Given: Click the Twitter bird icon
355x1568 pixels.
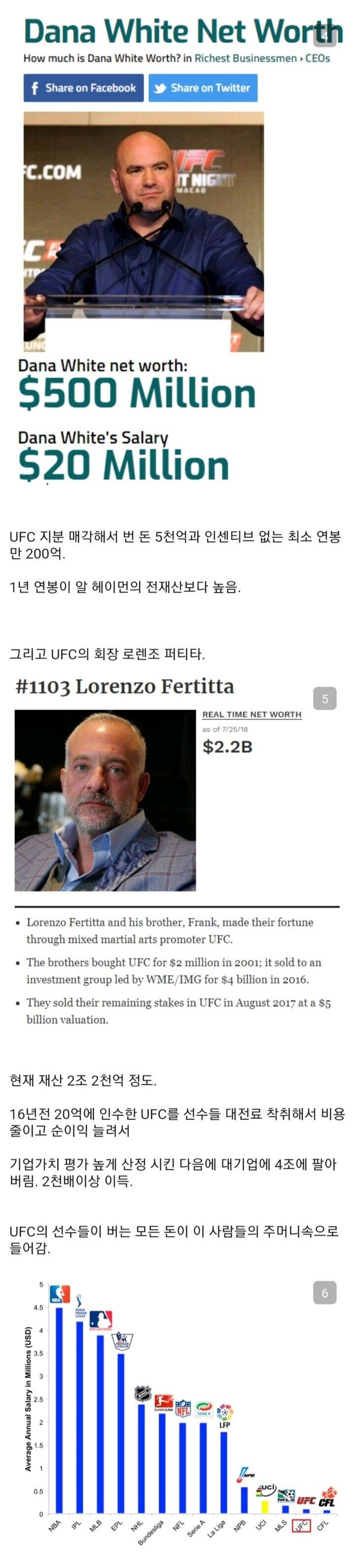Looking at the screenshot, I should click(x=160, y=88).
